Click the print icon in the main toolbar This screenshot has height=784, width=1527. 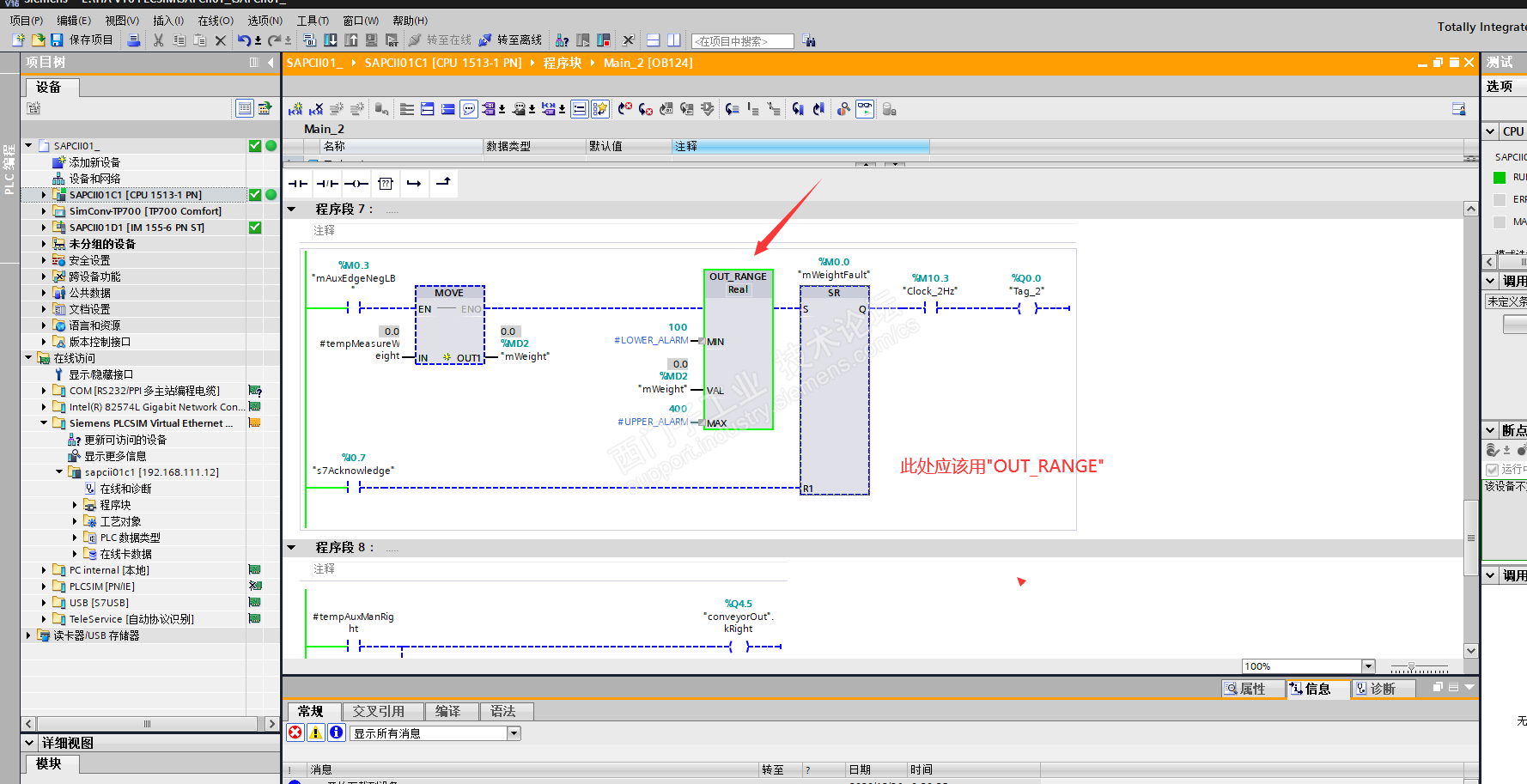click(133, 40)
